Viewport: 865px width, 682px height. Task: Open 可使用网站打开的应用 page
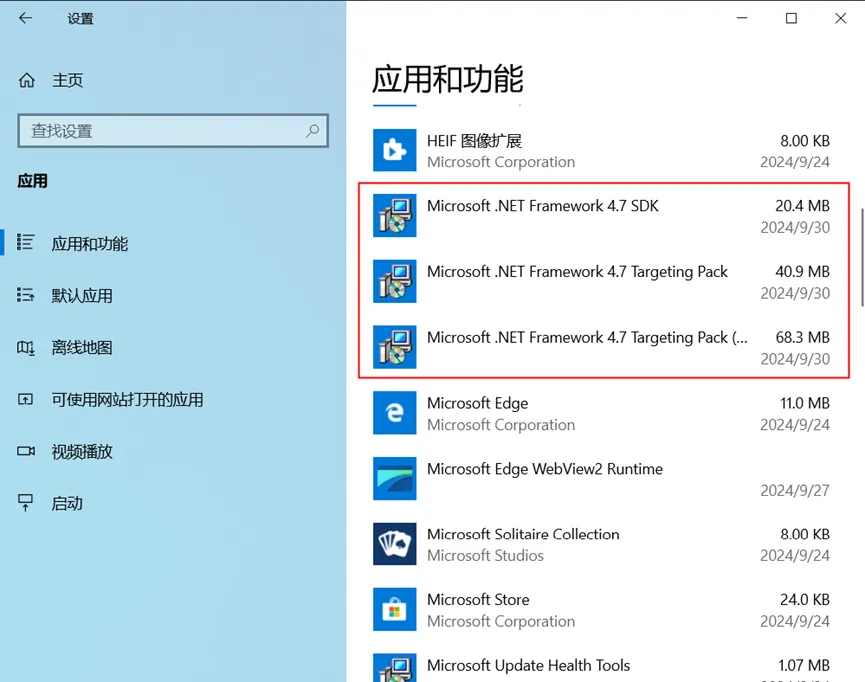[x=127, y=399]
